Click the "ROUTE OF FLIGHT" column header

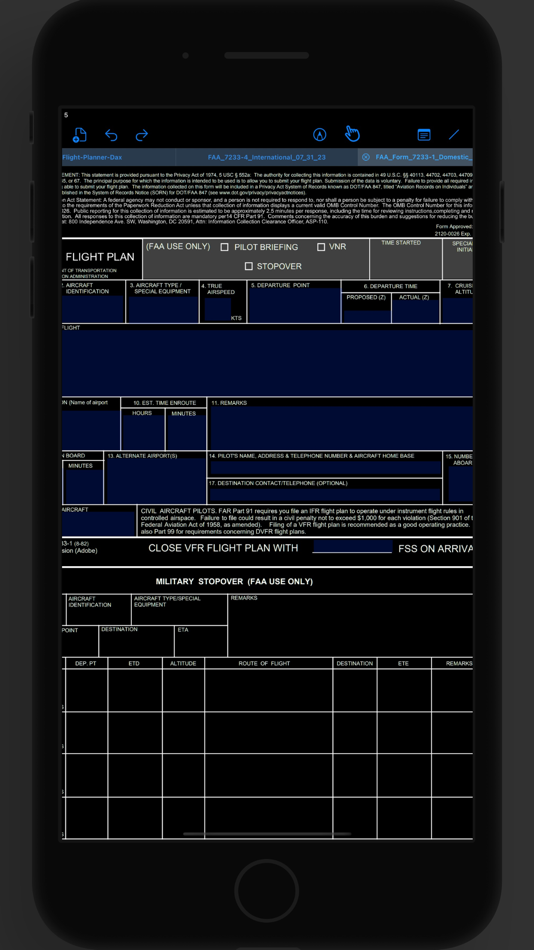264,663
